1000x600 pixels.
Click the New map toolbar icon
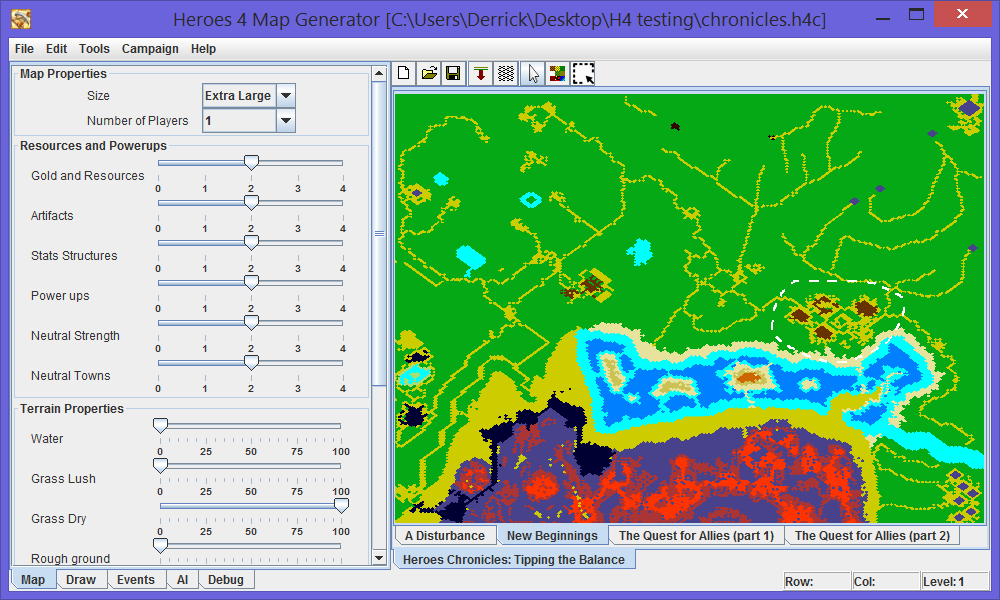(x=404, y=74)
